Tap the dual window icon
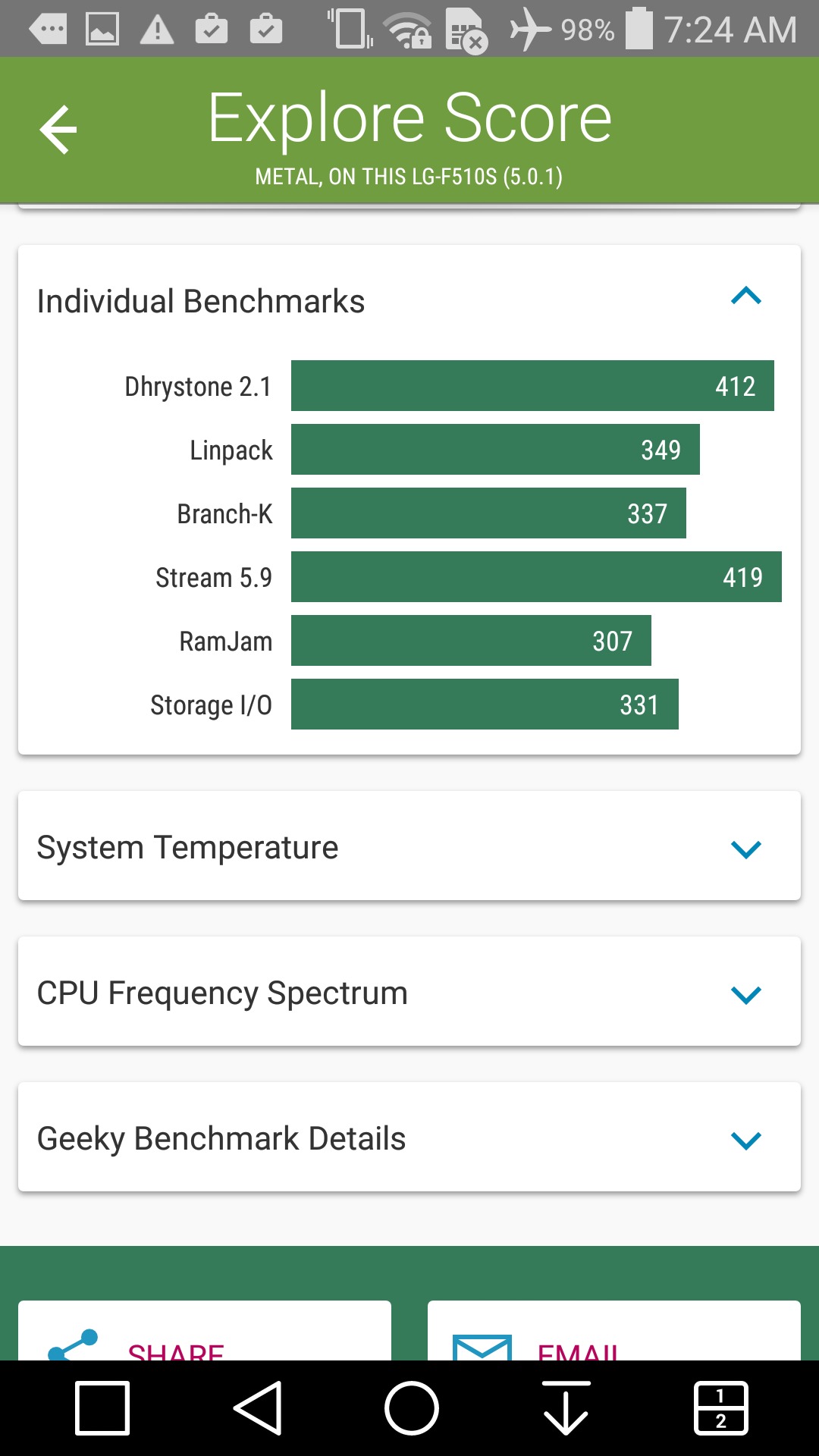Image resolution: width=819 pixels, height=1456 pixels. click(x=720, y=1408)
